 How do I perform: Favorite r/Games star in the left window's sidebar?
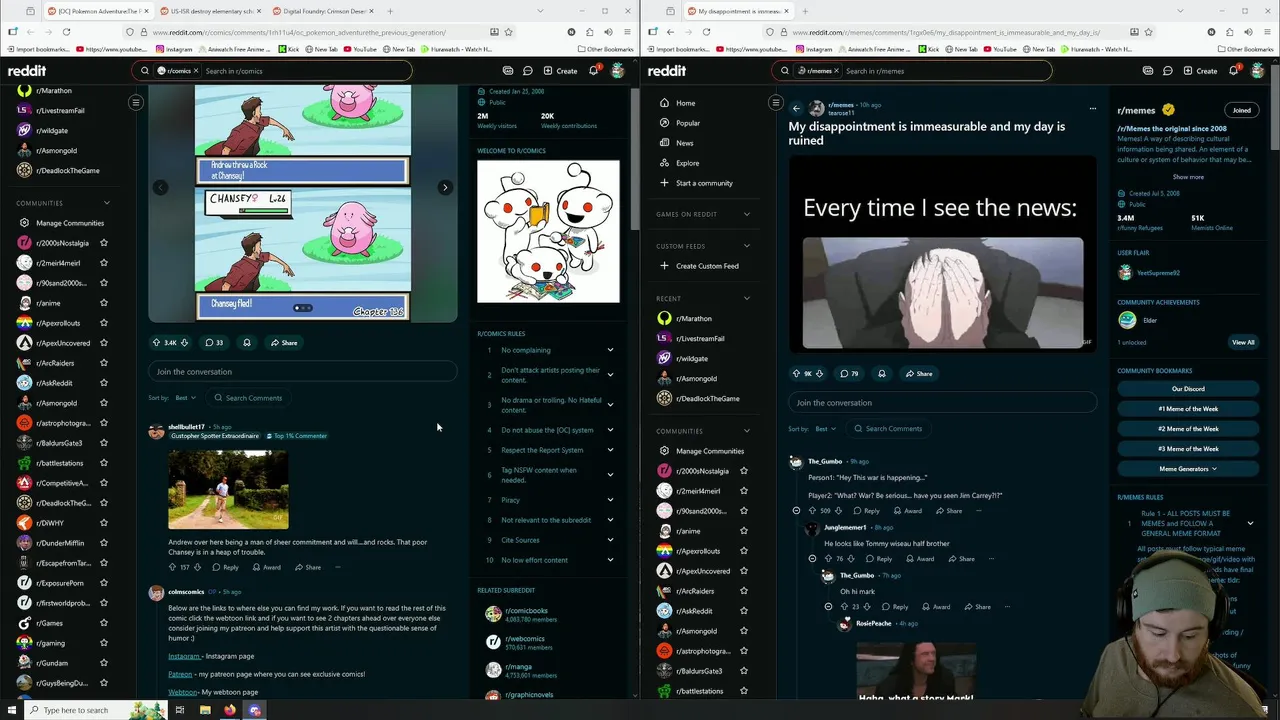point(104,623)
